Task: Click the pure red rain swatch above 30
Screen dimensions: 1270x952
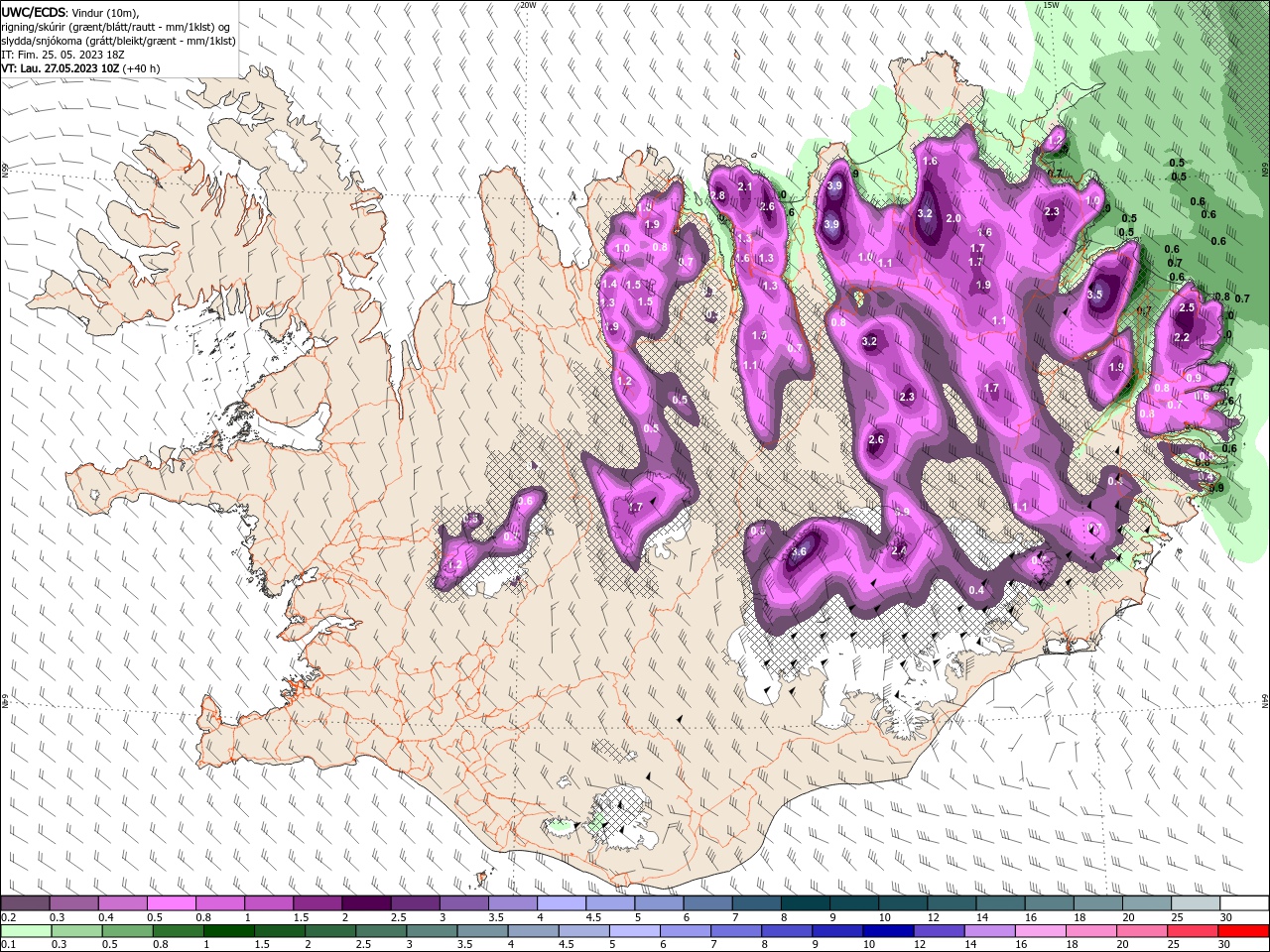Action: click(1244, 931)
